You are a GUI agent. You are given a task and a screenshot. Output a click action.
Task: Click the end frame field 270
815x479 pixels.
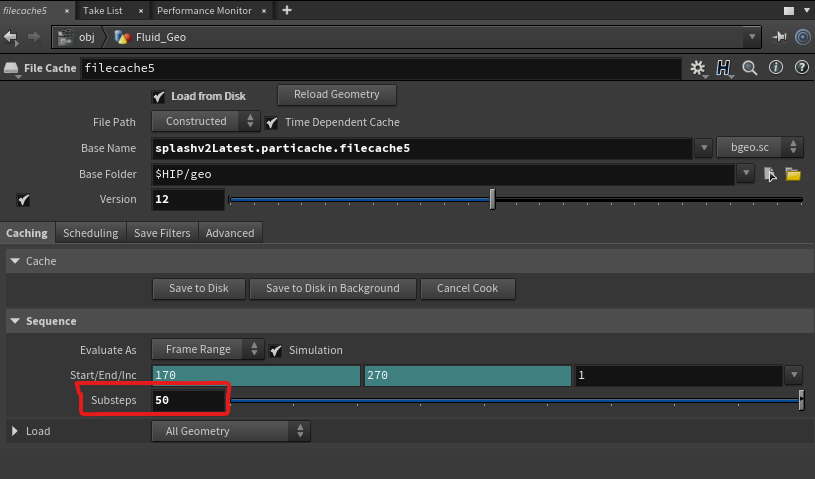pyautogui.click(x=467, y=375)
